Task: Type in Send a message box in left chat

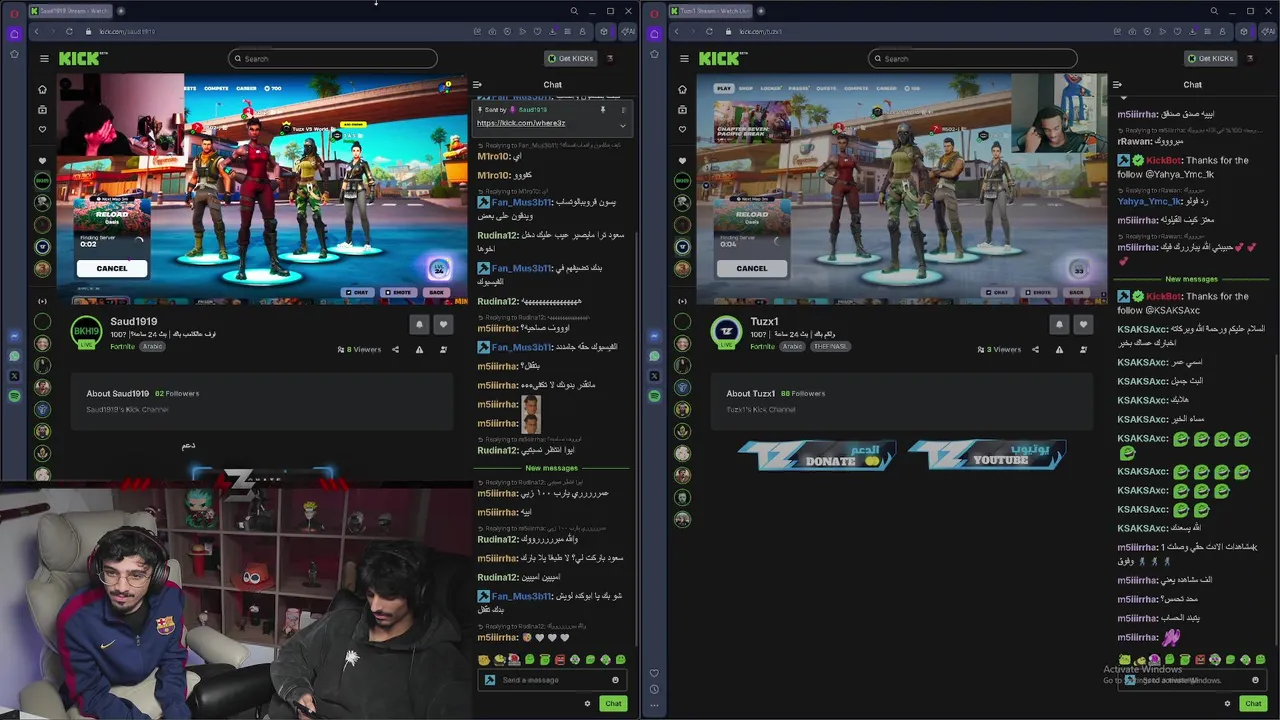Action: coord(552,680)
